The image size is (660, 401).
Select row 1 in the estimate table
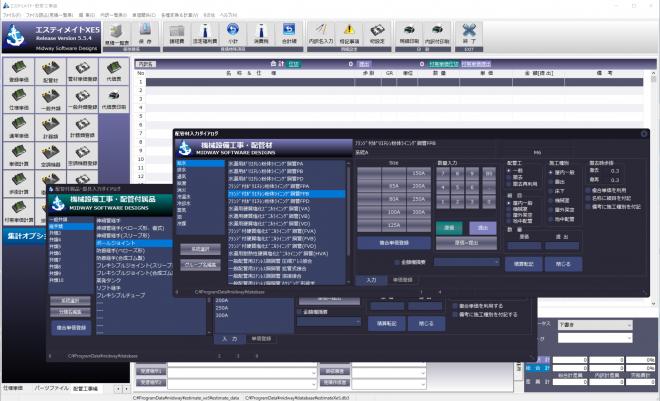pyautogui.click(x=394, y=82)
